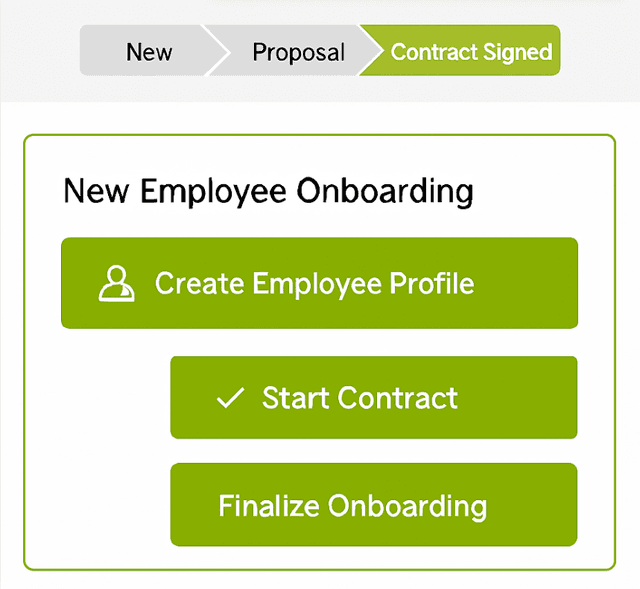
Task: Click the checkmark icon on Start Contract
Action: click(x=230, y=398)
